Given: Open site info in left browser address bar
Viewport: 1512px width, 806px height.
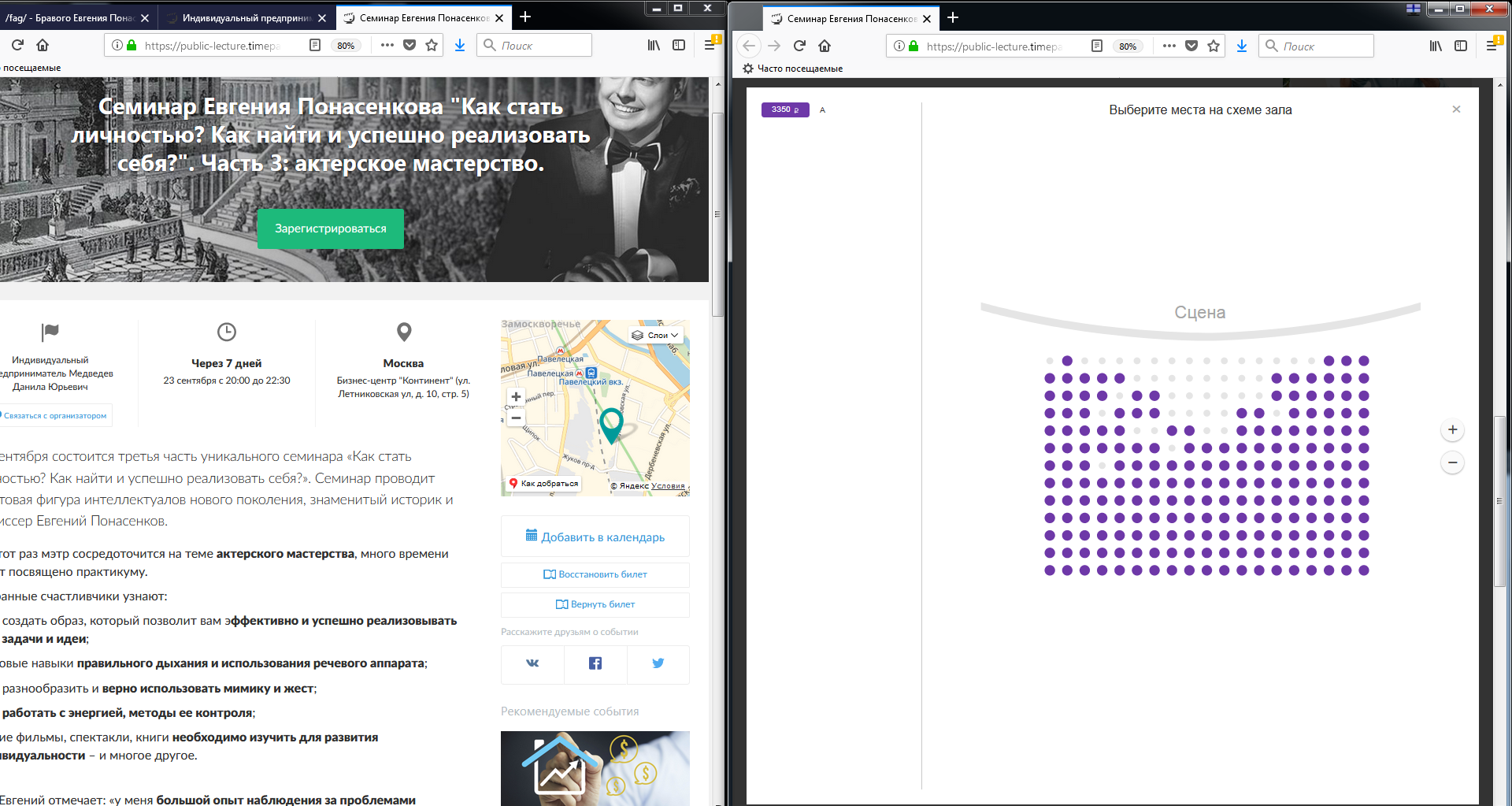Looking at the screenshot, I should 117,45.
